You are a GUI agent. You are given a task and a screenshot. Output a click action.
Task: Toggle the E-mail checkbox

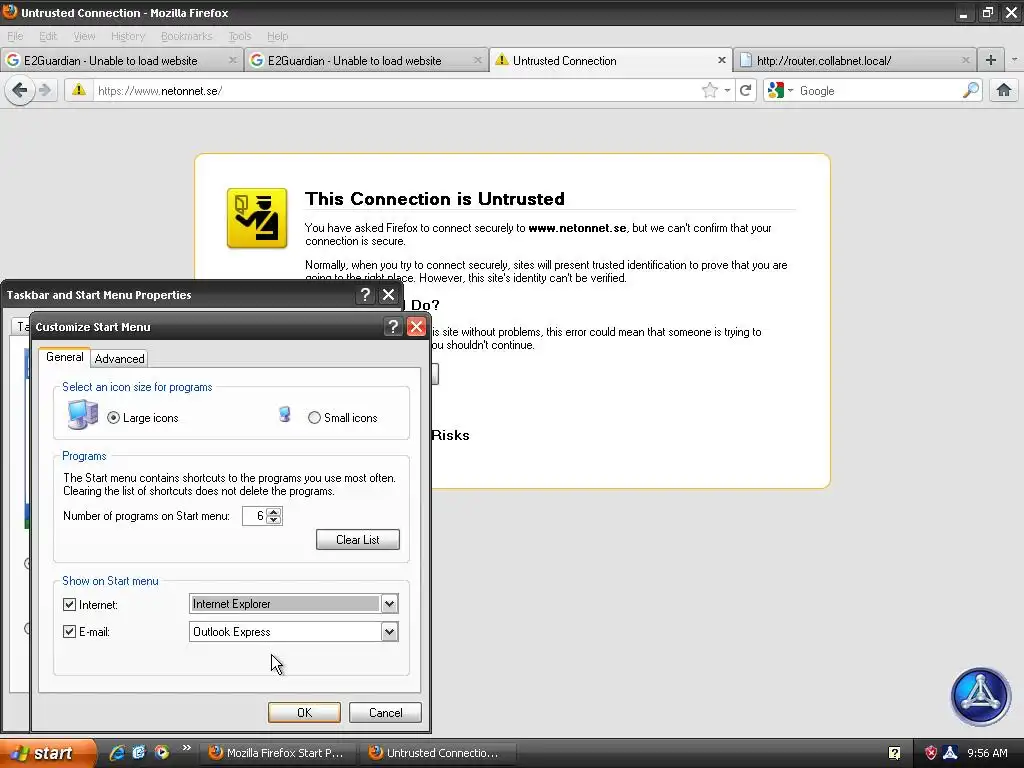point(69,632)
